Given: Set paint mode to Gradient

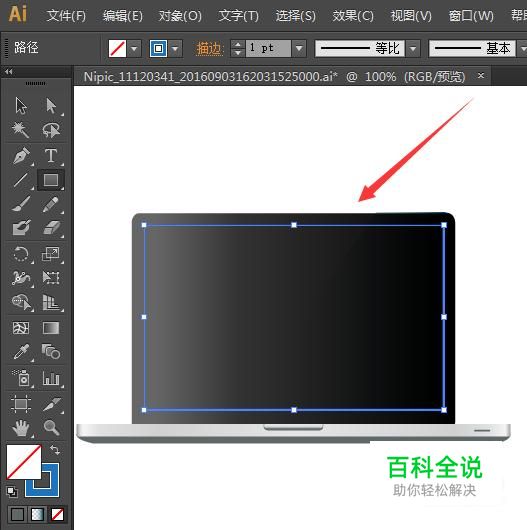Looking at the screenshot, I should pos(37,515).
